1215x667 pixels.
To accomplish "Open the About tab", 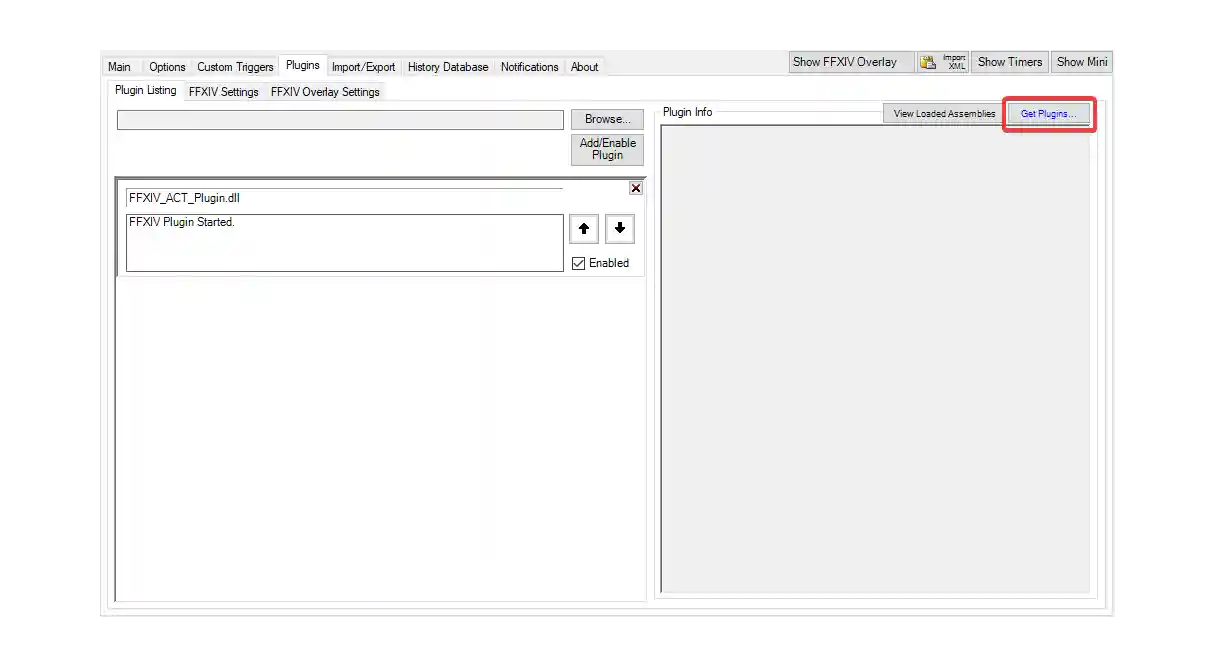I will click(584, 66).
